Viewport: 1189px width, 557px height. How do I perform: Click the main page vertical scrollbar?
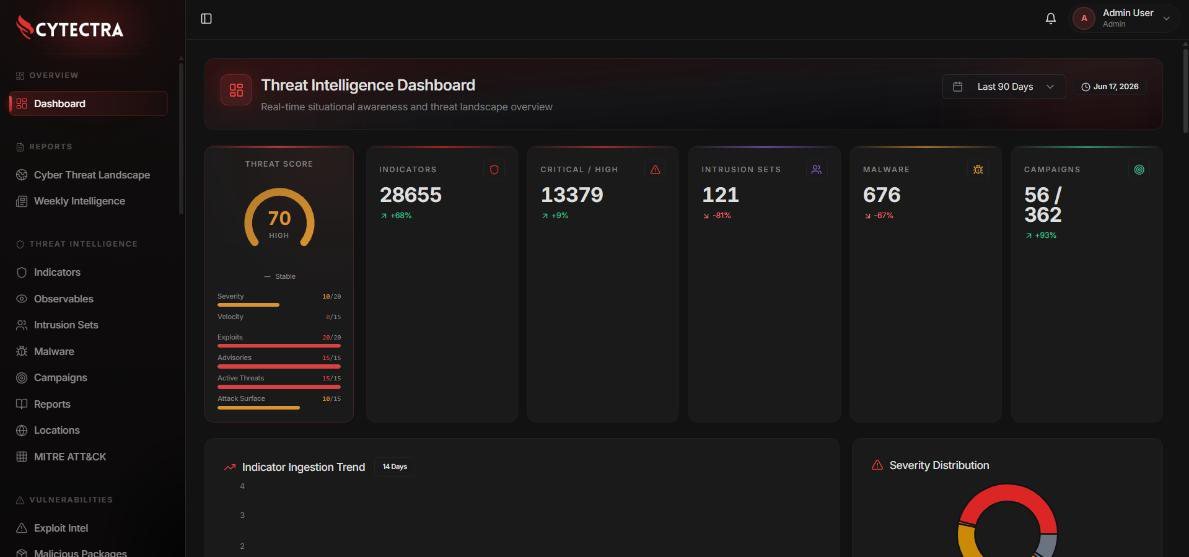tap(1185, 91)
